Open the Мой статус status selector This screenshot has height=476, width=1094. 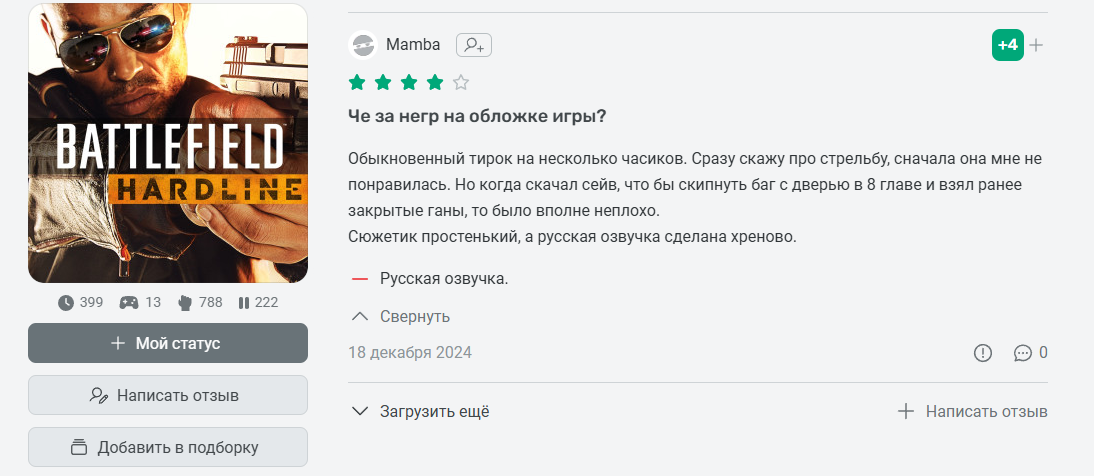168,343
